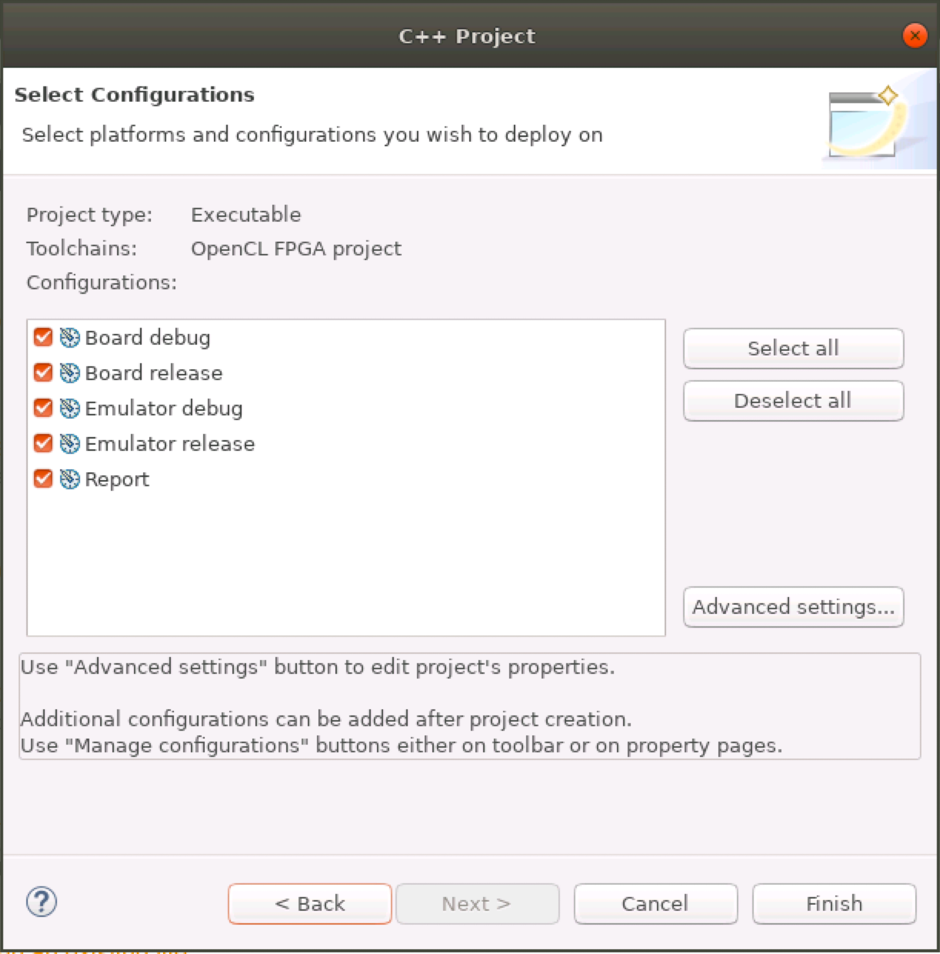Image resolution: width=940 pixels, height=954 pixels.
Task: Cancel the C++ Project wizard
Action: [655, 904]
